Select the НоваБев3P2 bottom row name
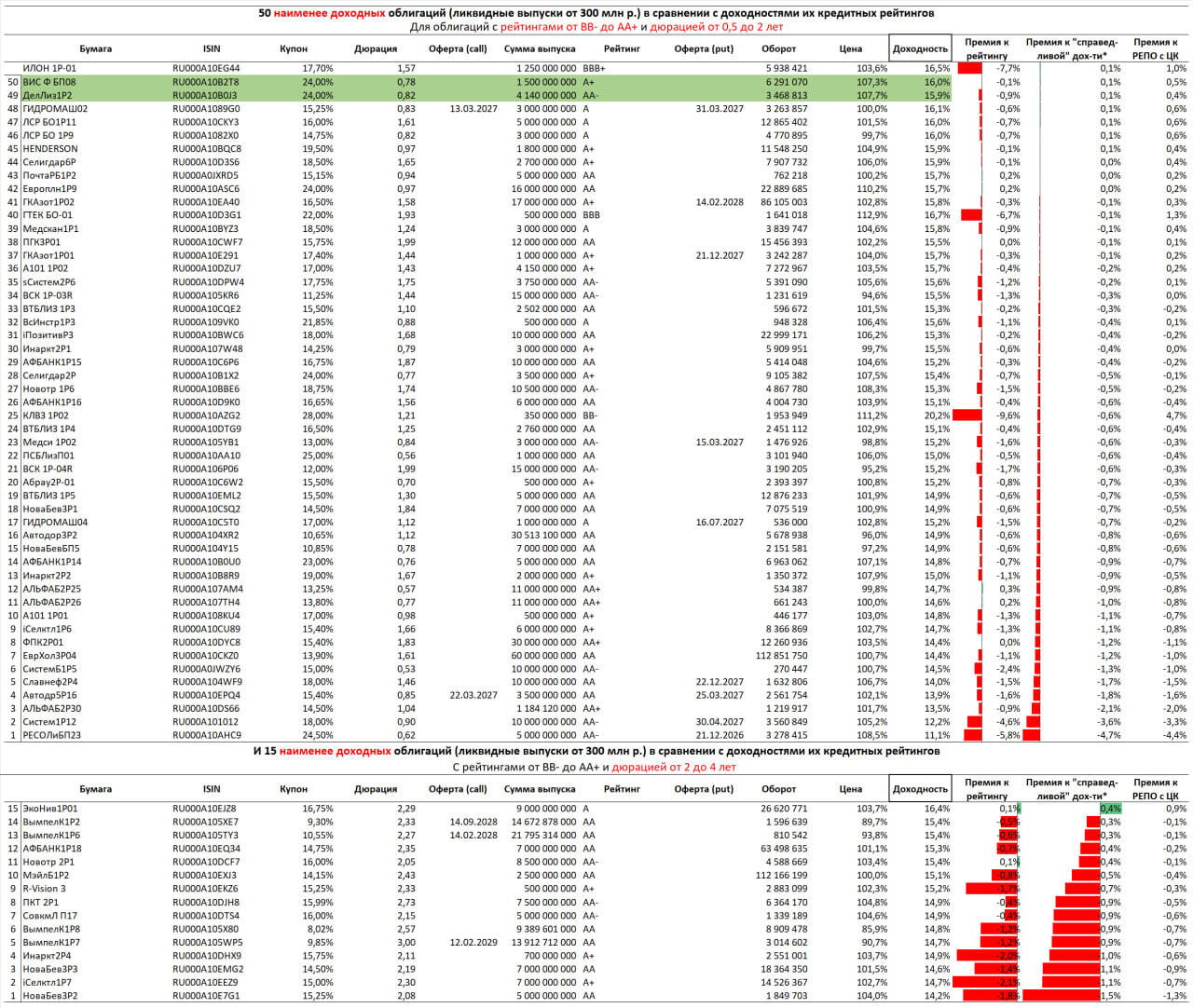The width and height of the screenshot is (1193, 1008). [50, 996]
